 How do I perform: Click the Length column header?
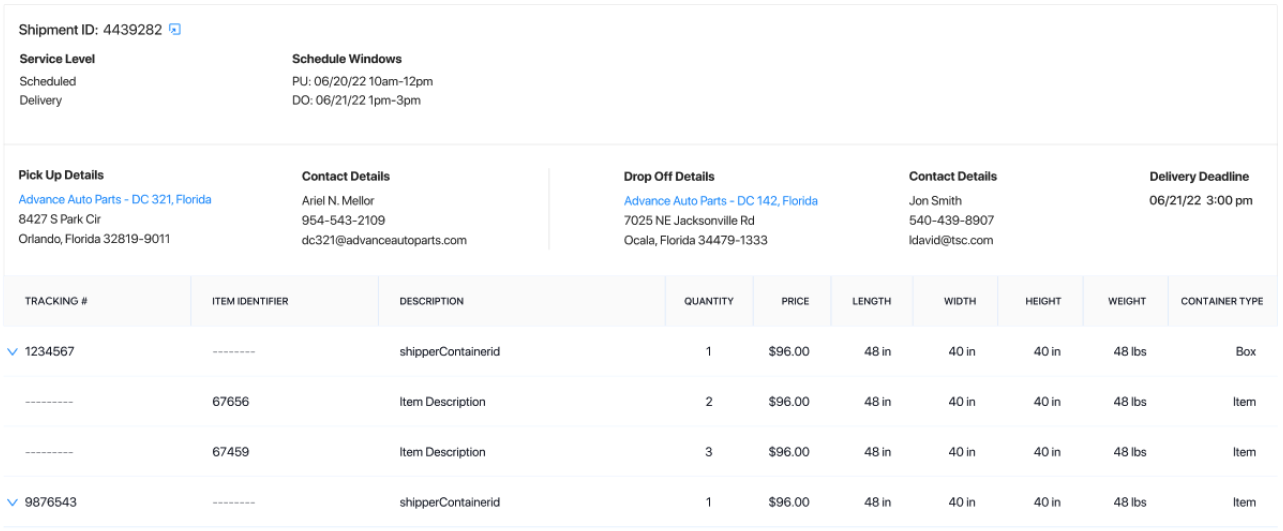point(872,301)
